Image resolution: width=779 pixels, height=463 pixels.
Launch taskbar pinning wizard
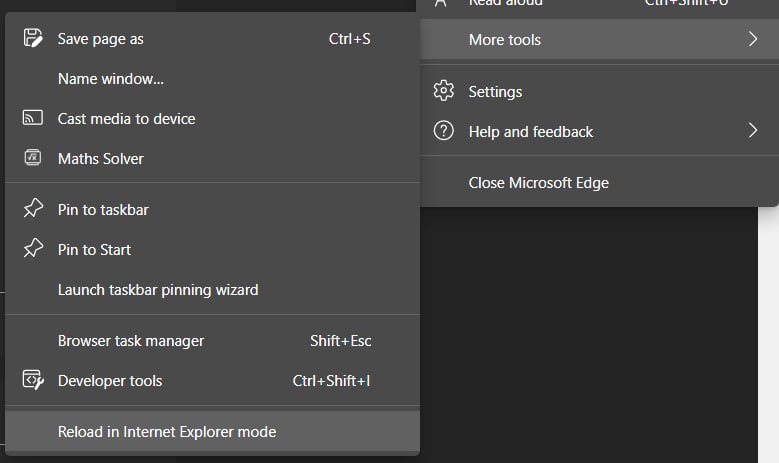213,290
